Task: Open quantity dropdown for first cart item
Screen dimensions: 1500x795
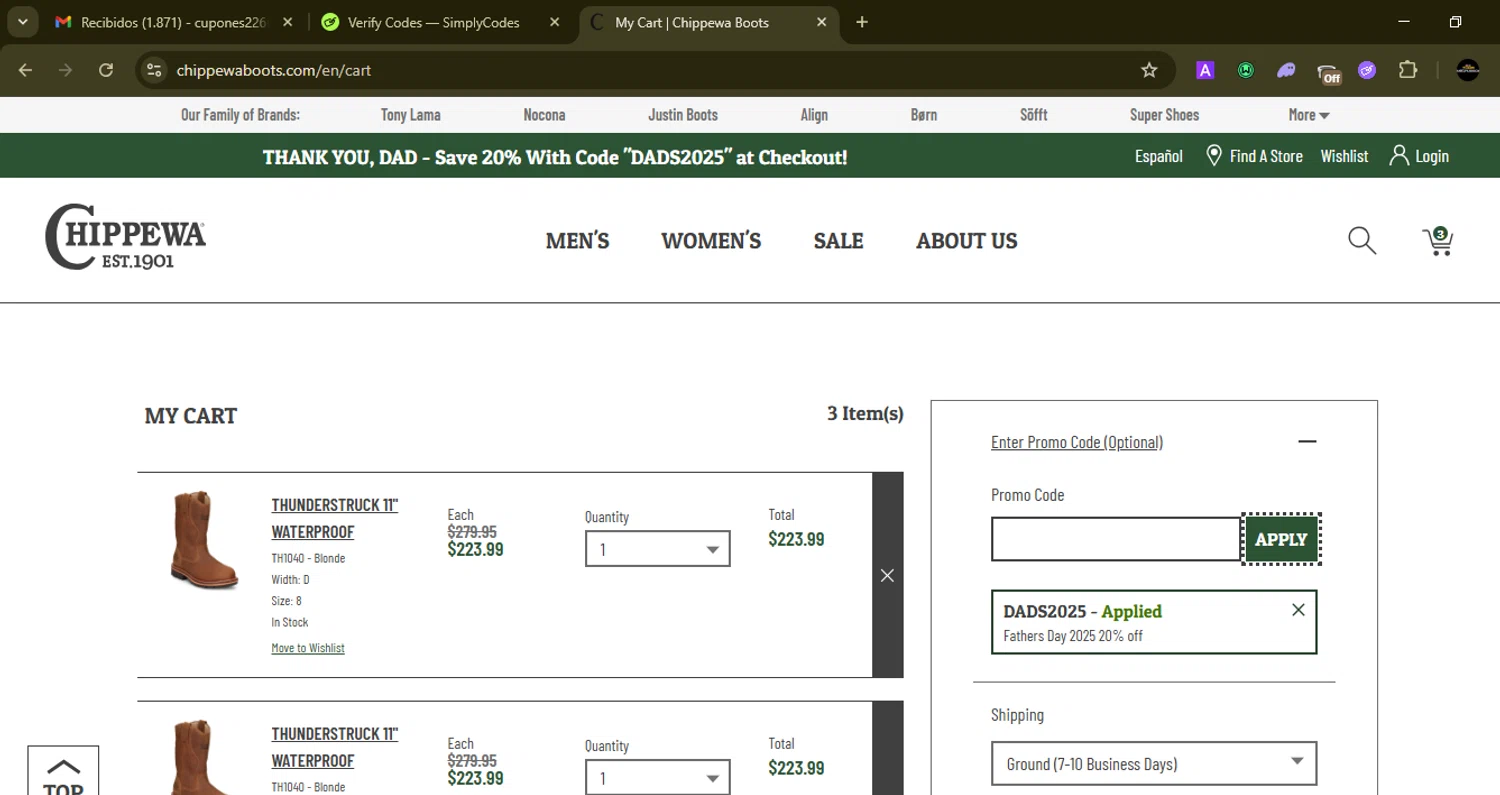Action: click(658, 549)
